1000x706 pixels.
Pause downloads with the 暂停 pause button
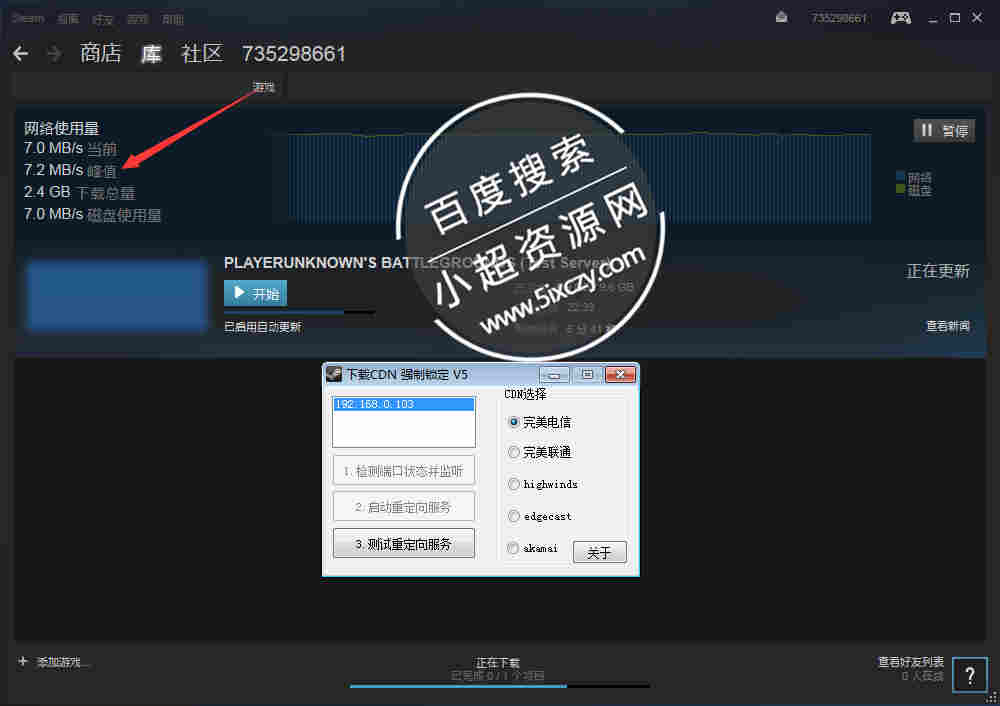pos(944,130)
